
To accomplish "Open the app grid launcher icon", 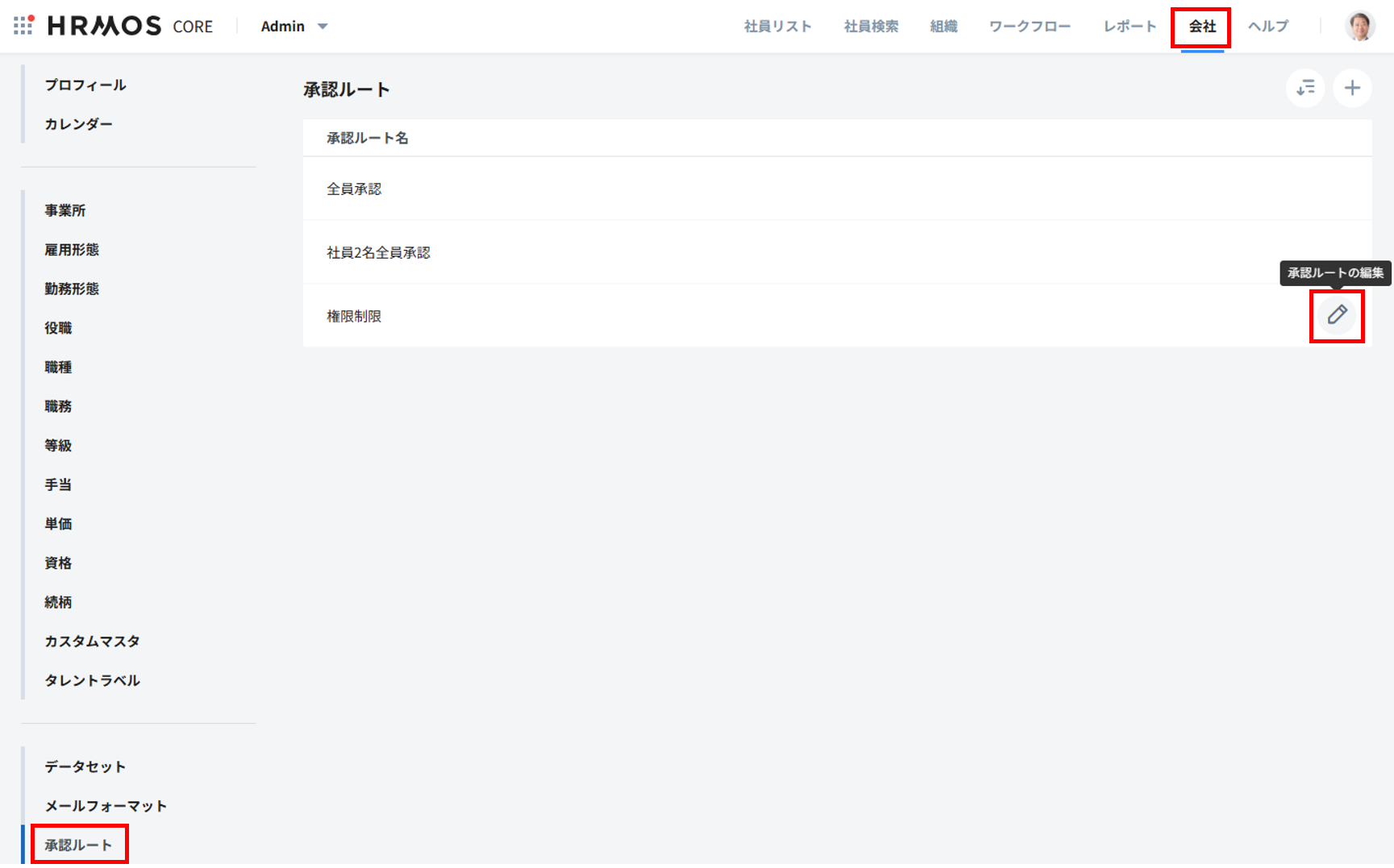I will 23,26.
